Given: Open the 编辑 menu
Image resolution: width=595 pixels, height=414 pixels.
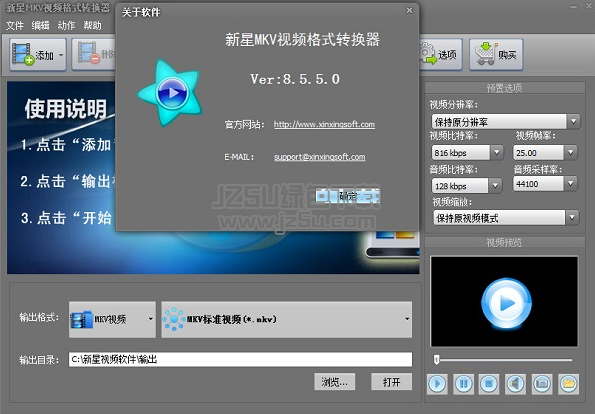Looking at the screenshot, I should coord(40,25).
